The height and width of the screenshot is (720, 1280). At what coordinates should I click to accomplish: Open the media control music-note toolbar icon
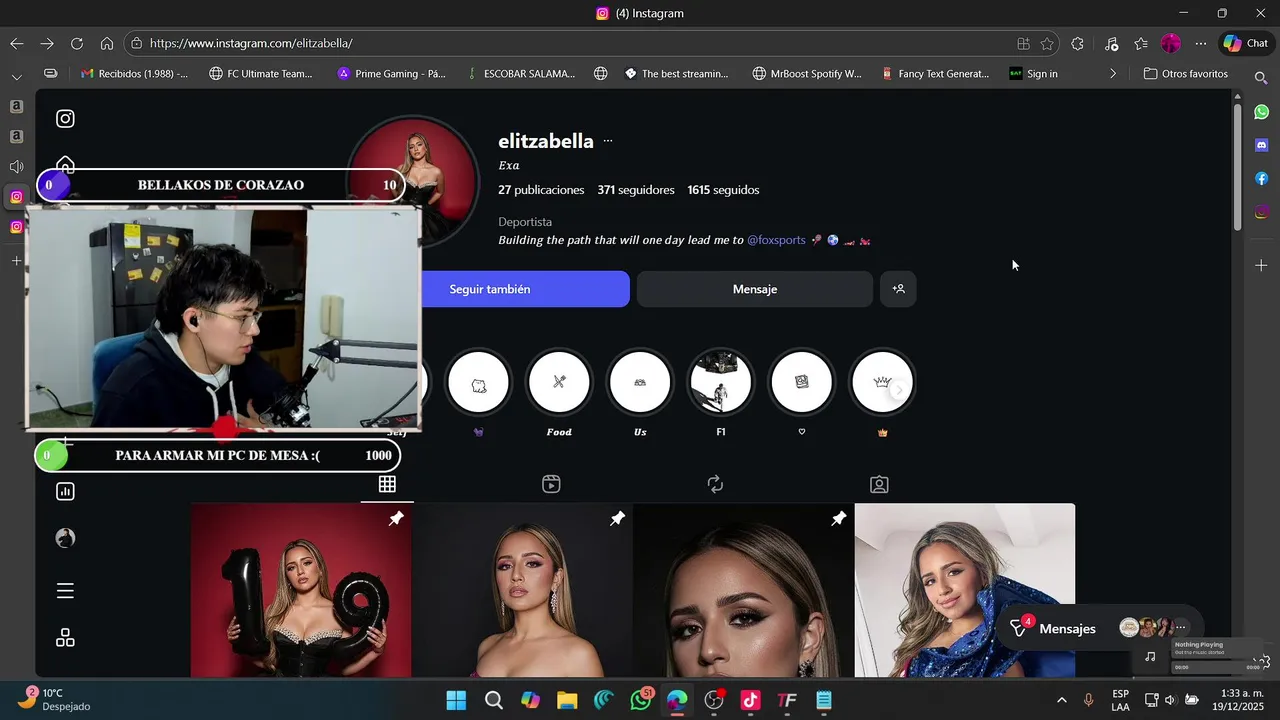1111,43
